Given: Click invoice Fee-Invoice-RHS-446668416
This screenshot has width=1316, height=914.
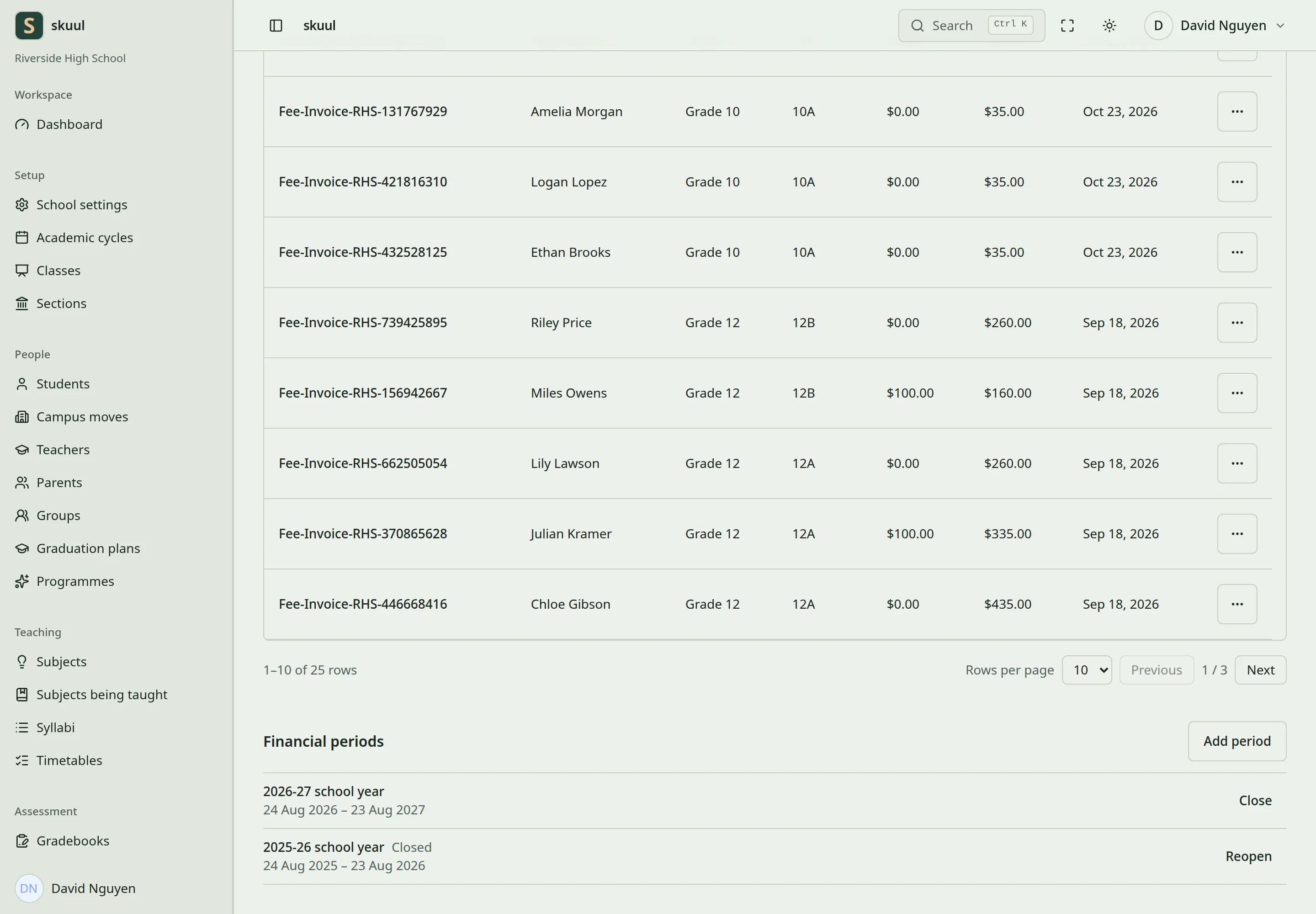Looking at the screenshot, I should click(x=362, y=604).
